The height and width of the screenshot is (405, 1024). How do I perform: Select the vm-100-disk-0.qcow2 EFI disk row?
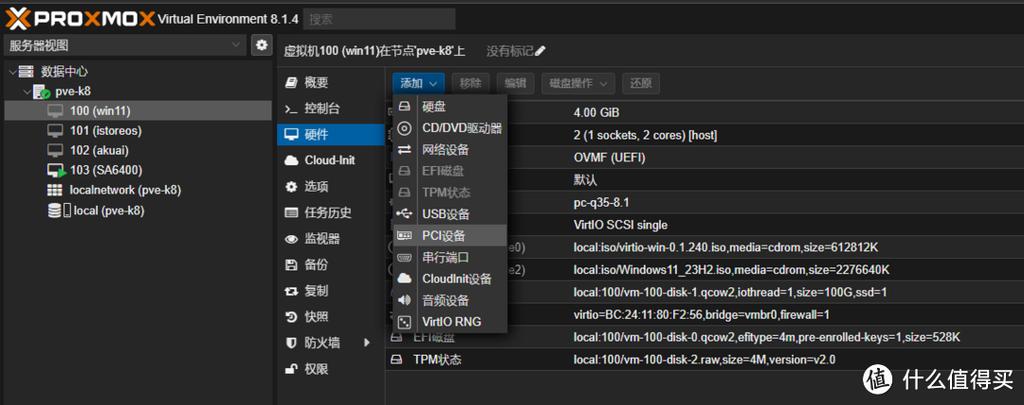pos(705,337)
